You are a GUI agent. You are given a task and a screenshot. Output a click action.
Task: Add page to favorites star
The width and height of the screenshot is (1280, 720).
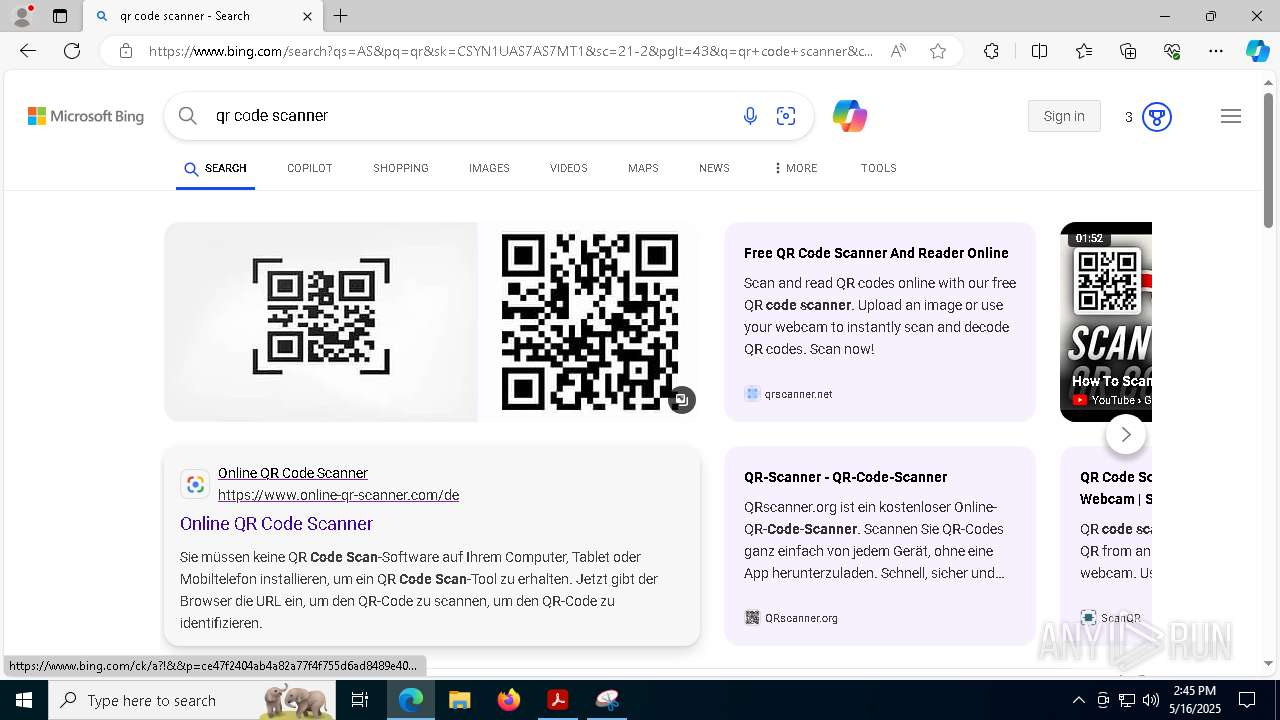[x=938, y=51]
